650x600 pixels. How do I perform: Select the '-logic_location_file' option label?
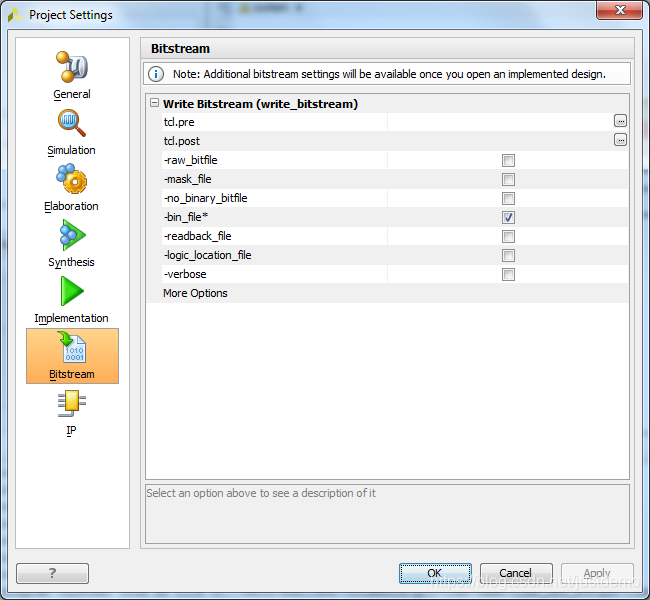pos(208,255)
